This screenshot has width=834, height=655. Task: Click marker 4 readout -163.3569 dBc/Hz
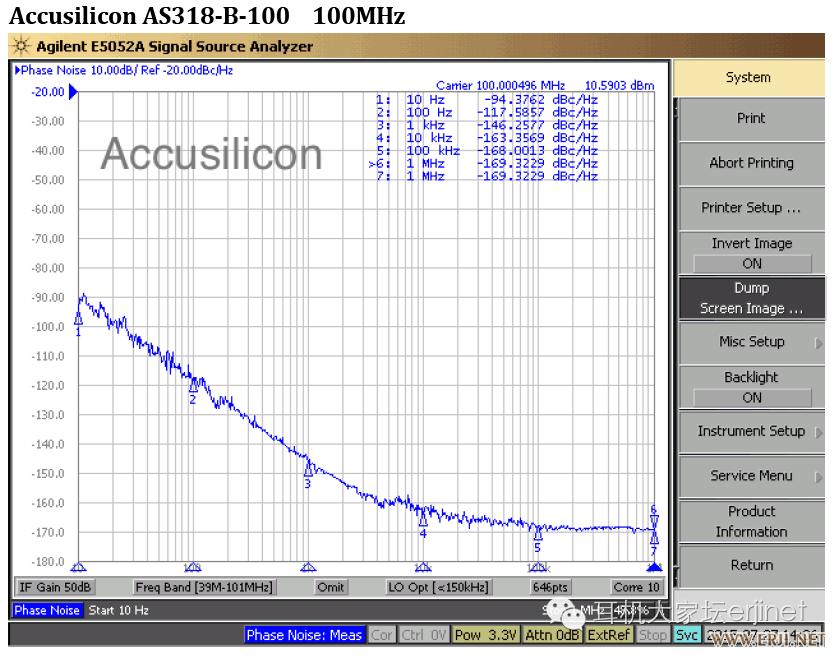coord(537,138)
